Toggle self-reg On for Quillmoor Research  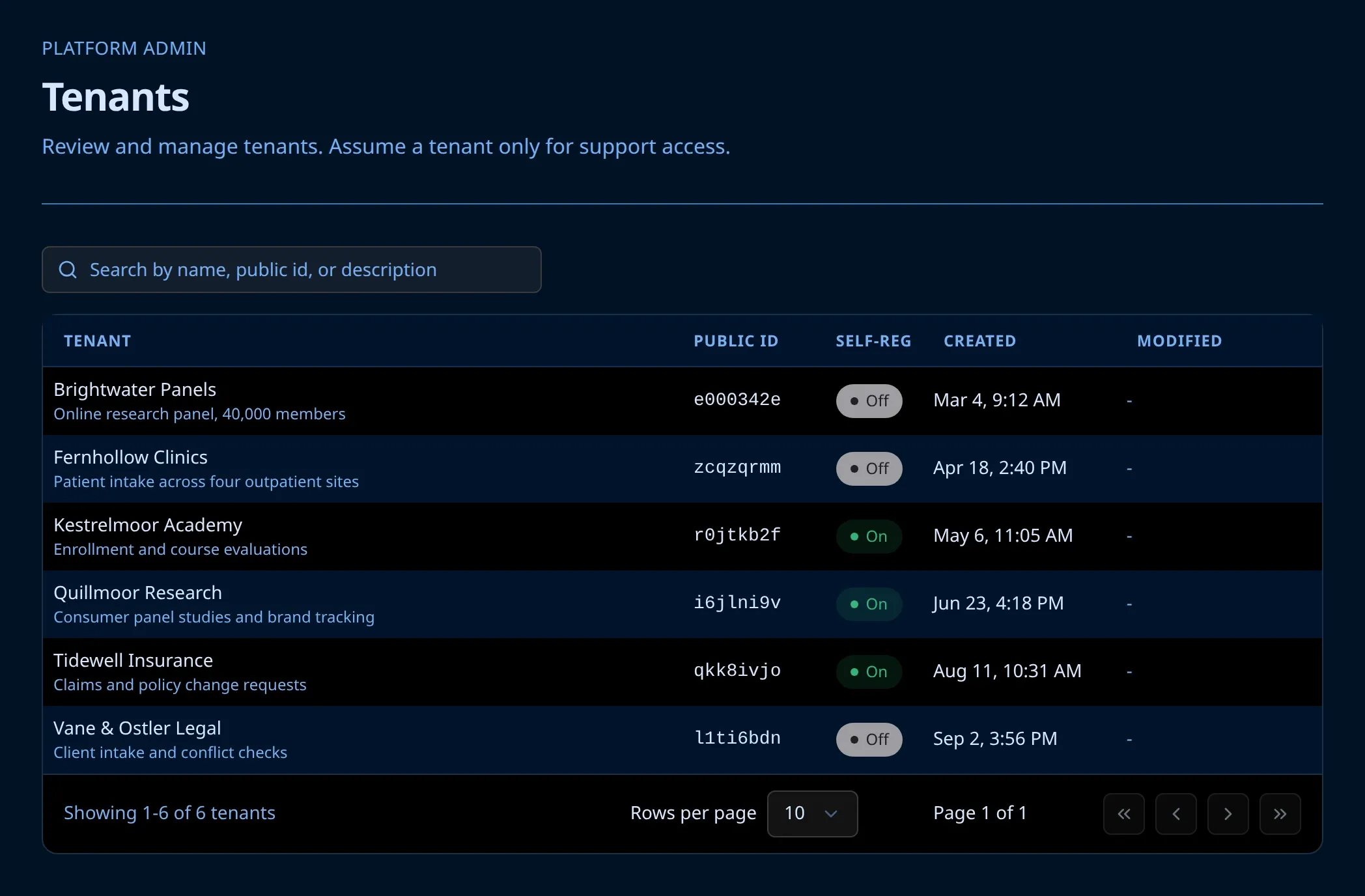(x=869, y=604)
